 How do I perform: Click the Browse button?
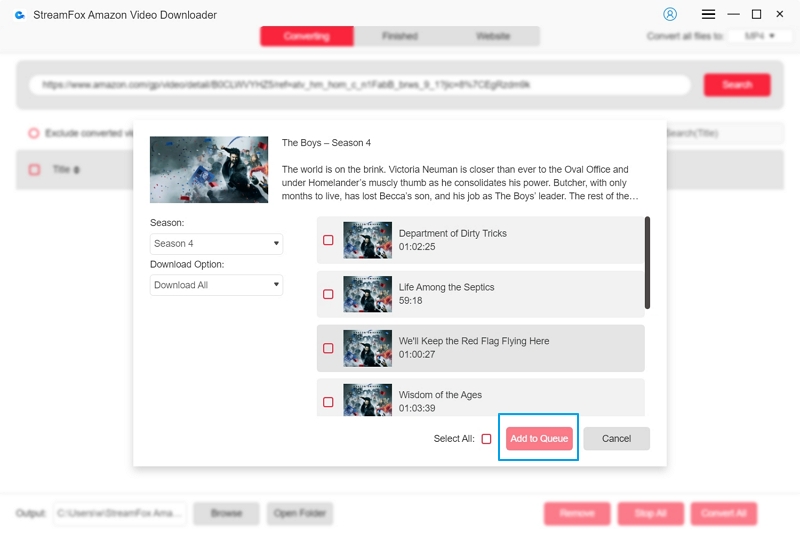[227, 513]
